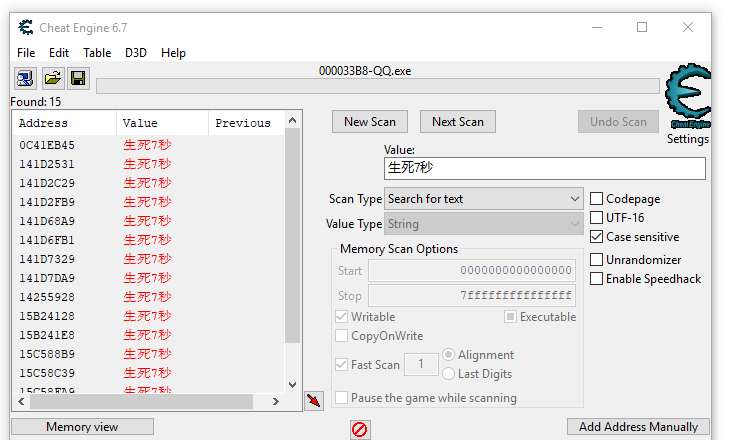Image resolution: width=730 pixels, height=440 pixels.
Task: Open the Scan Type dropdown
Action: 484,199
